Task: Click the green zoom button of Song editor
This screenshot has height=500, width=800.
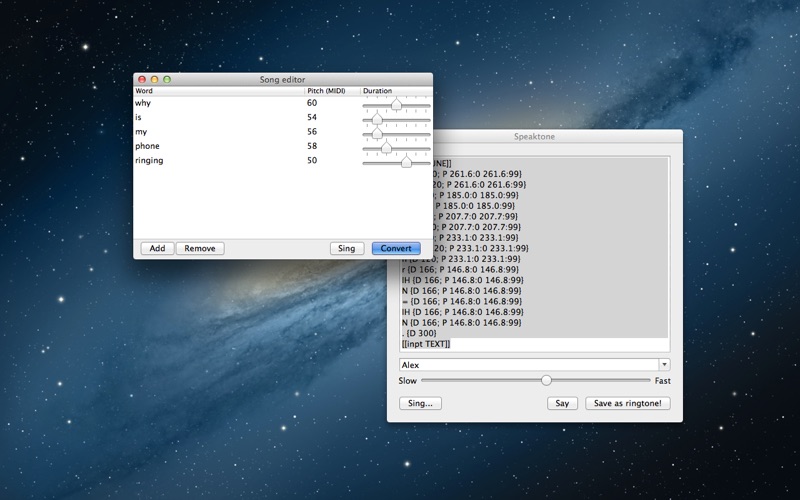Action: 167,79
